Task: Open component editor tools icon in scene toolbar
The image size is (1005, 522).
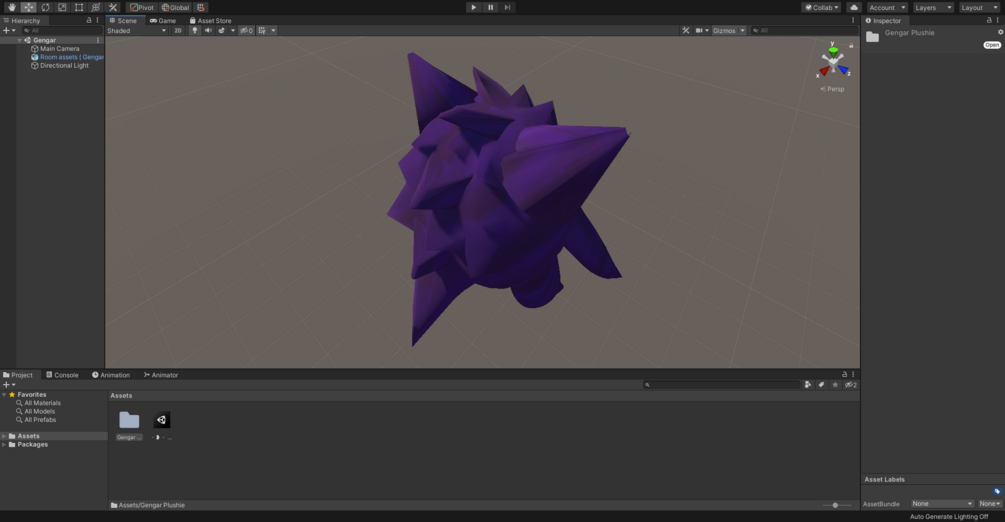Action: pyautogui.click(x=686, y=30)
